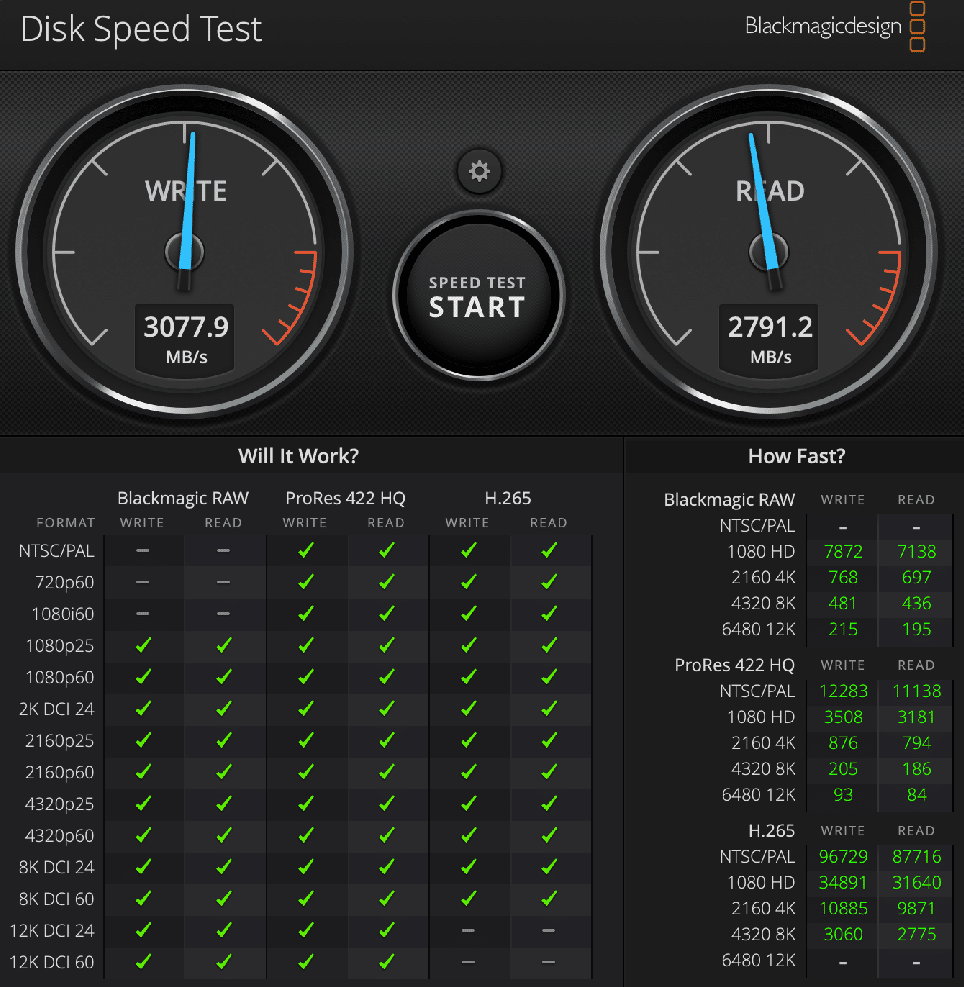Click the NTSC/PAL format row label in Will It Work

(57, 551)
